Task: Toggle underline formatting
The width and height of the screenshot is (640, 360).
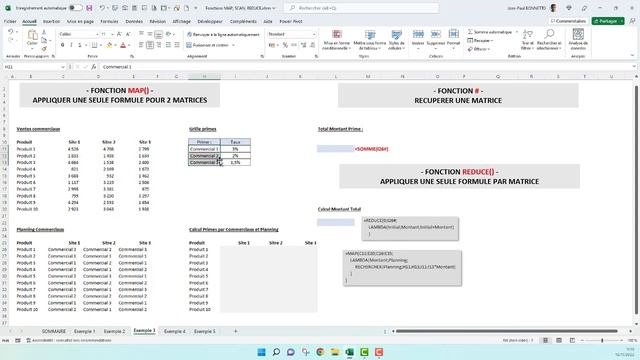Action: click(x=80, y=45)
